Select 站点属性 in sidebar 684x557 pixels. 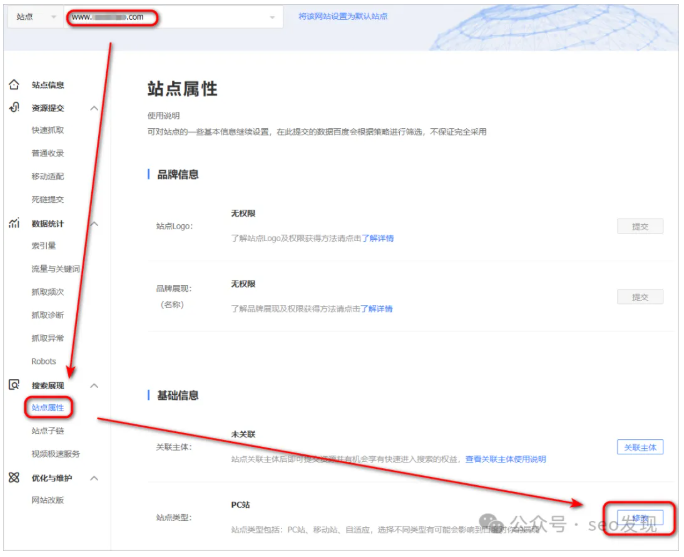coord(48,407)
